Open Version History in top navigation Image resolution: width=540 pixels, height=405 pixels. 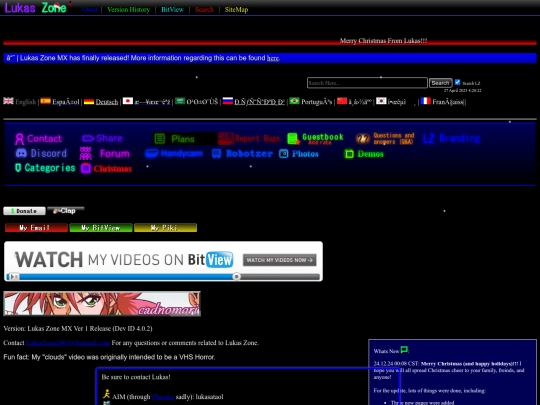click(128, 10)
